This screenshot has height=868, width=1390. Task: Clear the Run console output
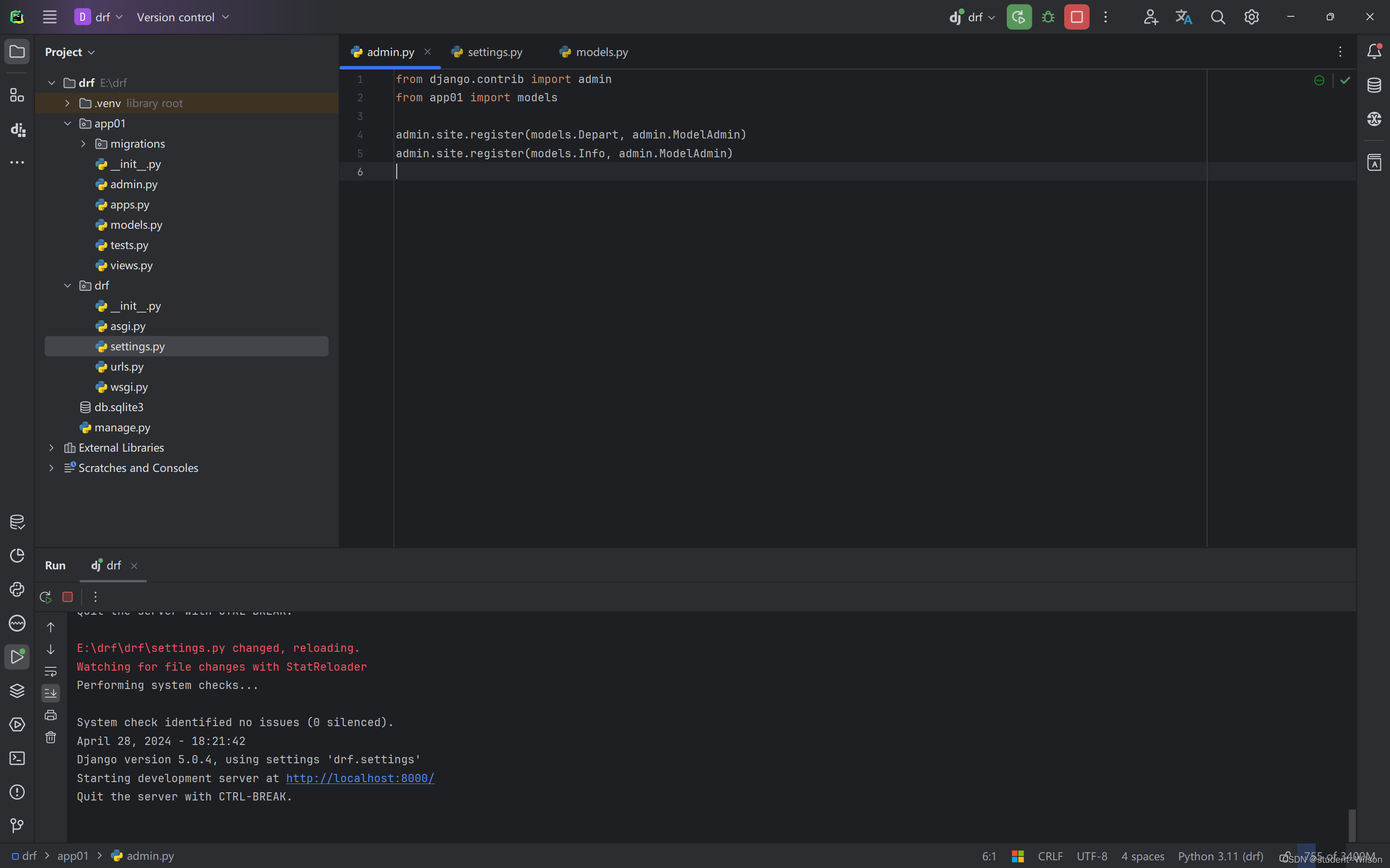pos(51,738)
